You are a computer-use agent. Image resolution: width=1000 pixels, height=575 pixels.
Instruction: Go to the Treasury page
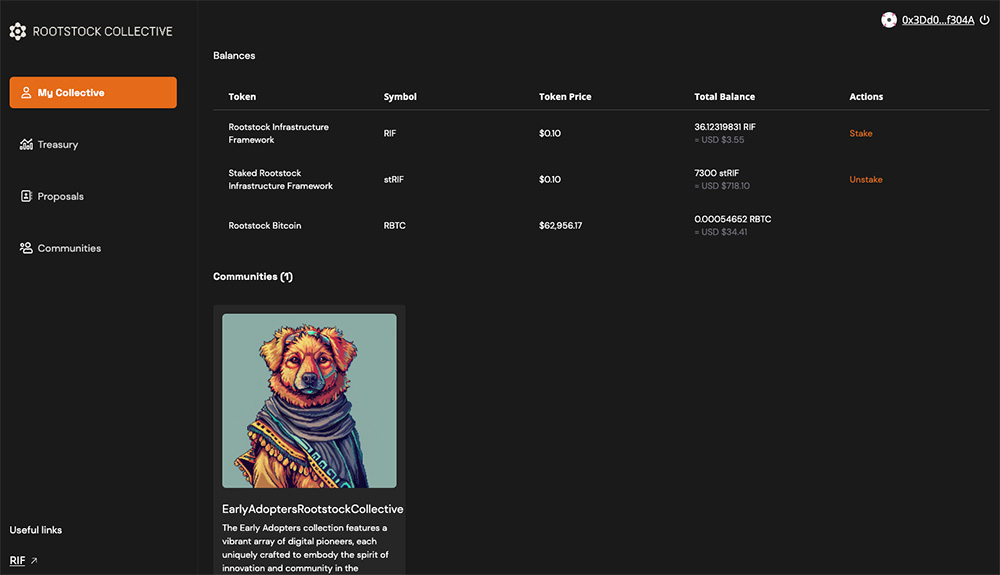click(x=58, y=145)
